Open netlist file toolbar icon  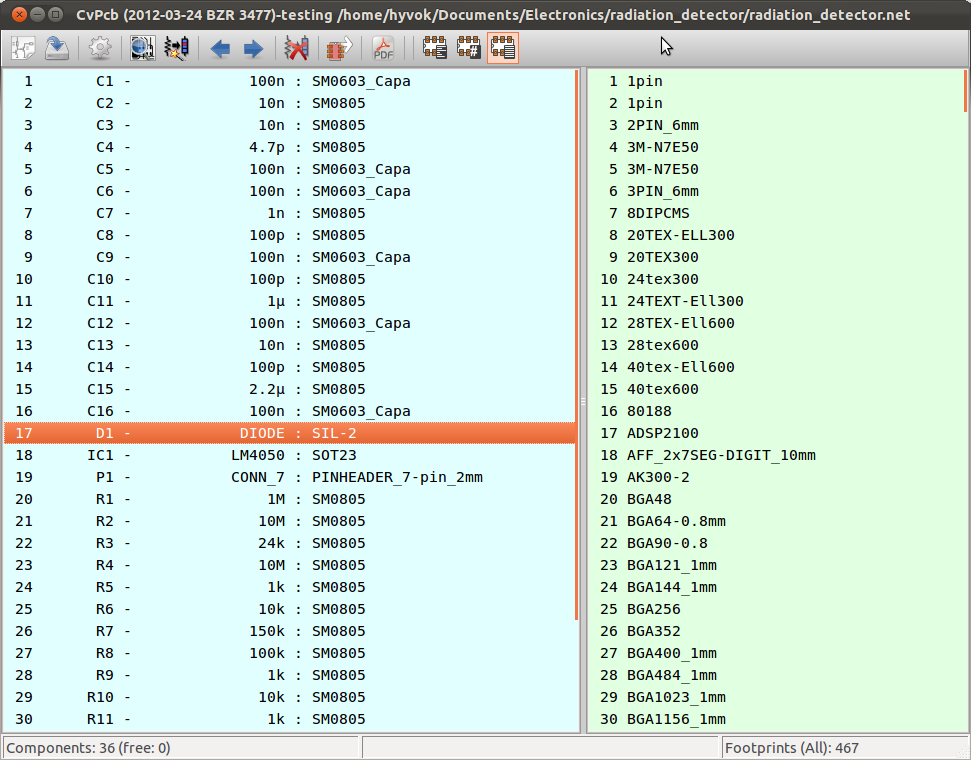pos(23,48)
